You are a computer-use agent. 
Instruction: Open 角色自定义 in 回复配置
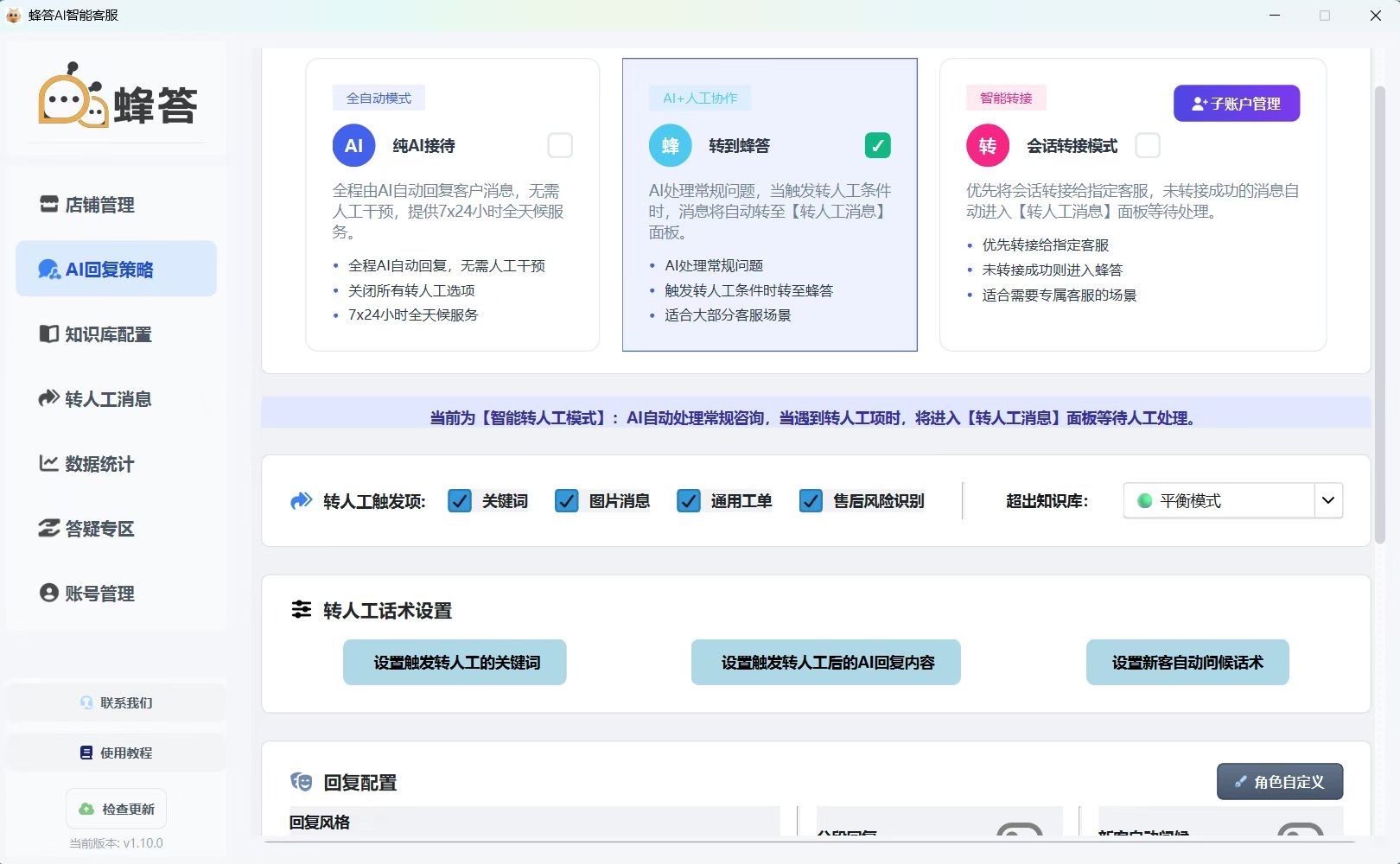(1280, 782)
